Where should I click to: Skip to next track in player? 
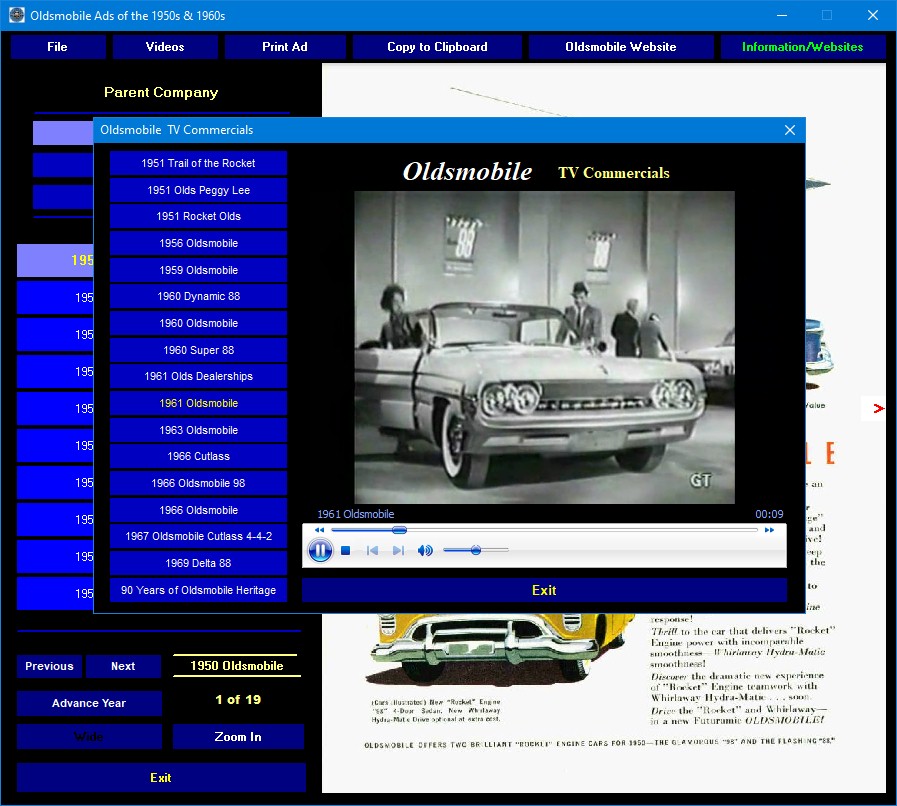coord(398,550)
